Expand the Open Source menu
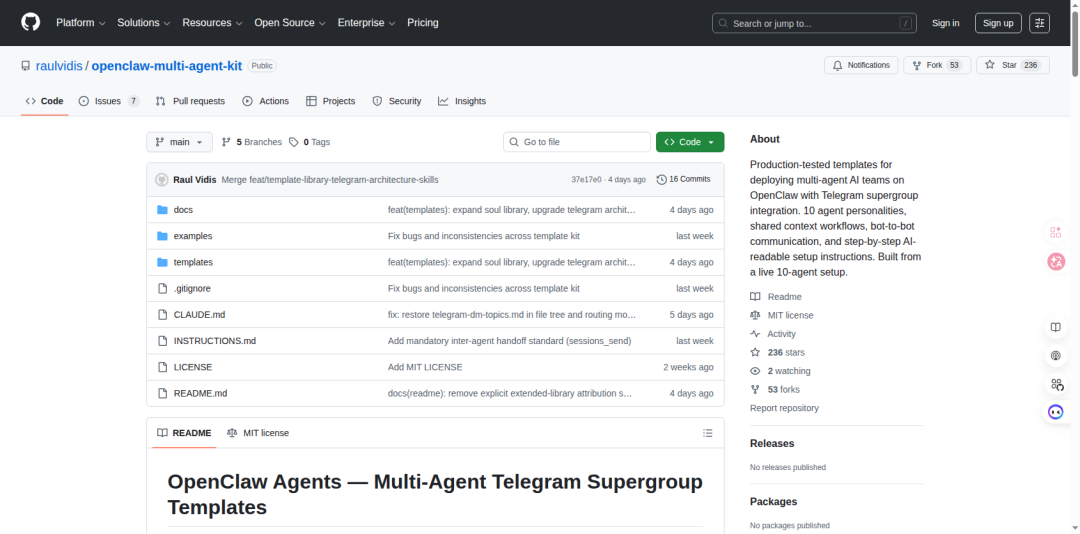The width and height of the screenshot is (1080, 534). coord(290,23)
